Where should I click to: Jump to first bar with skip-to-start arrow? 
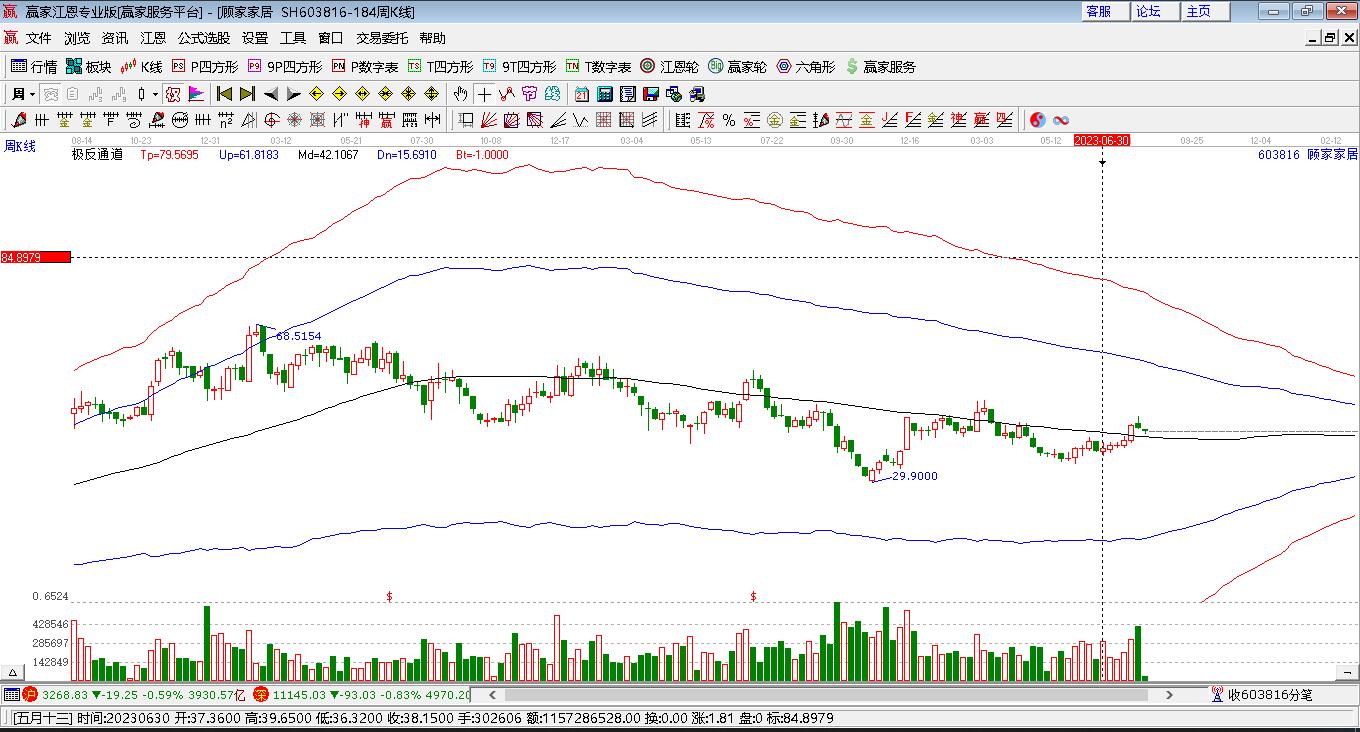[x=224, y=94]
